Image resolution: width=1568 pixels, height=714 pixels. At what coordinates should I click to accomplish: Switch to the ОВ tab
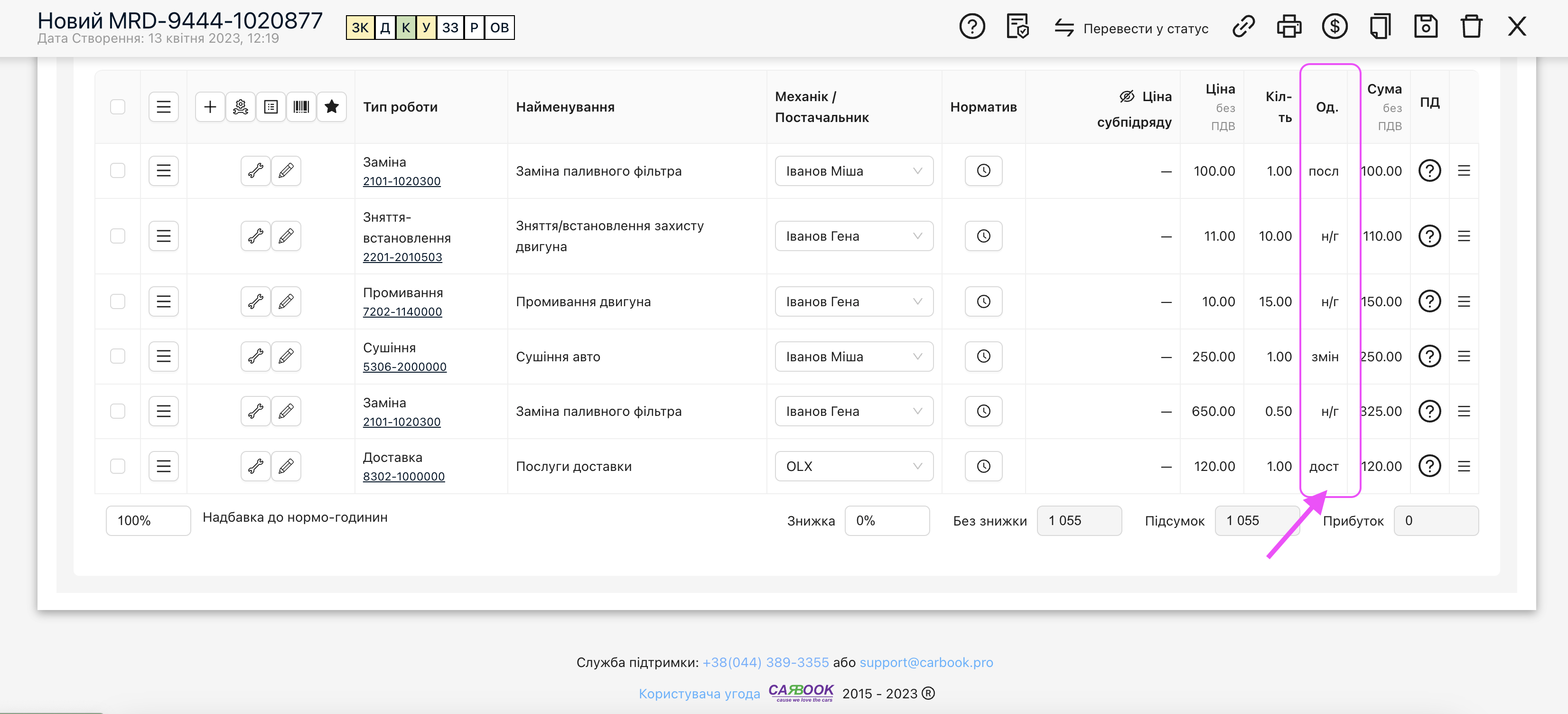[x=499, y=28]
